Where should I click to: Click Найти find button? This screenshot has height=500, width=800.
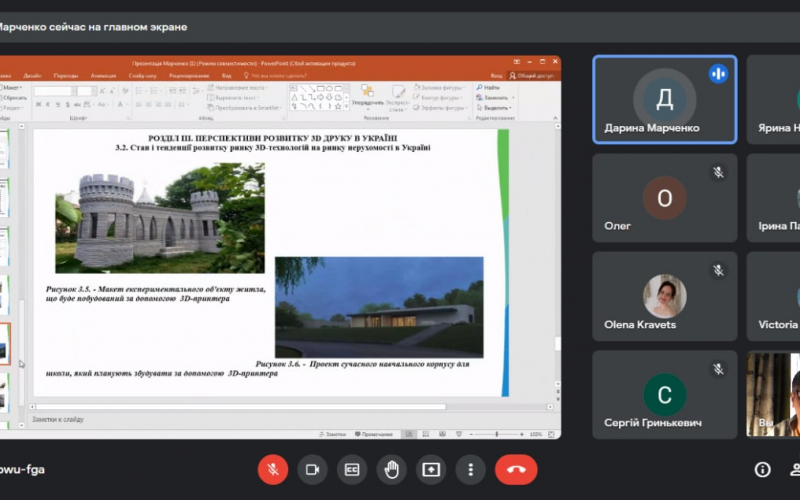[x=488, y=88]
